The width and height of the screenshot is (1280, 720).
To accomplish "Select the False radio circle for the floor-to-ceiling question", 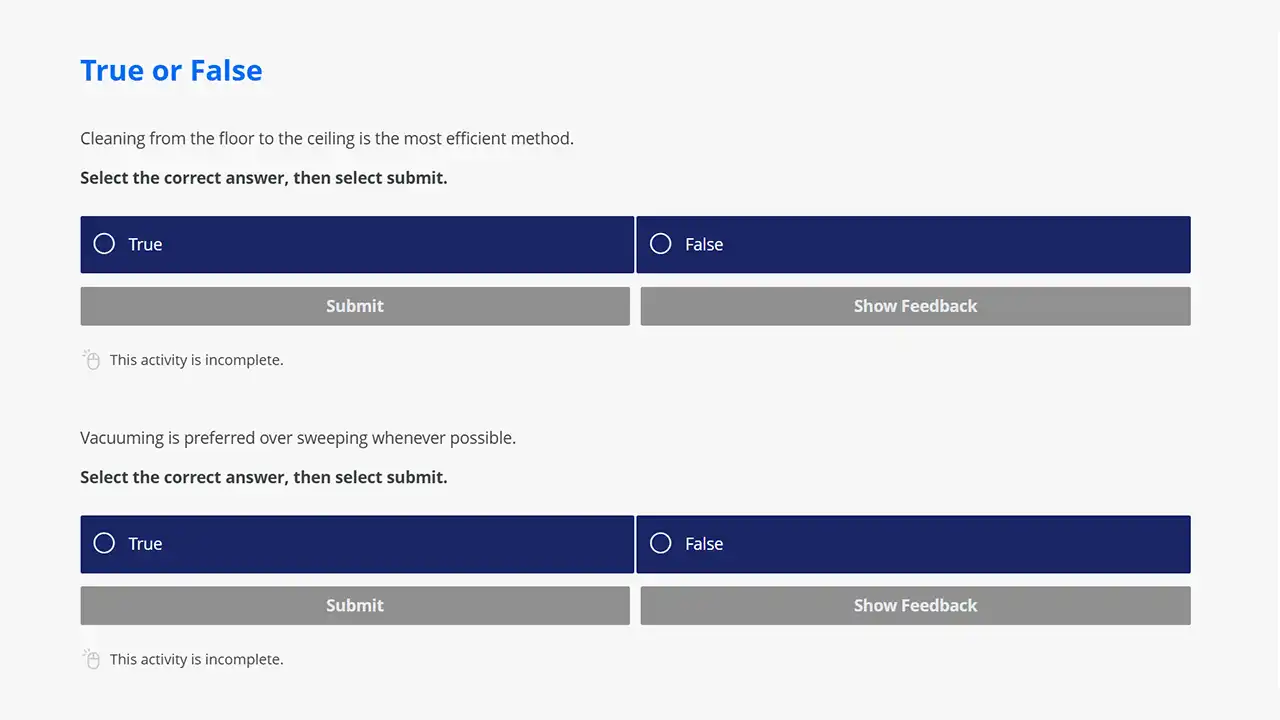I will pyautogui.click(x=660, y=244).
